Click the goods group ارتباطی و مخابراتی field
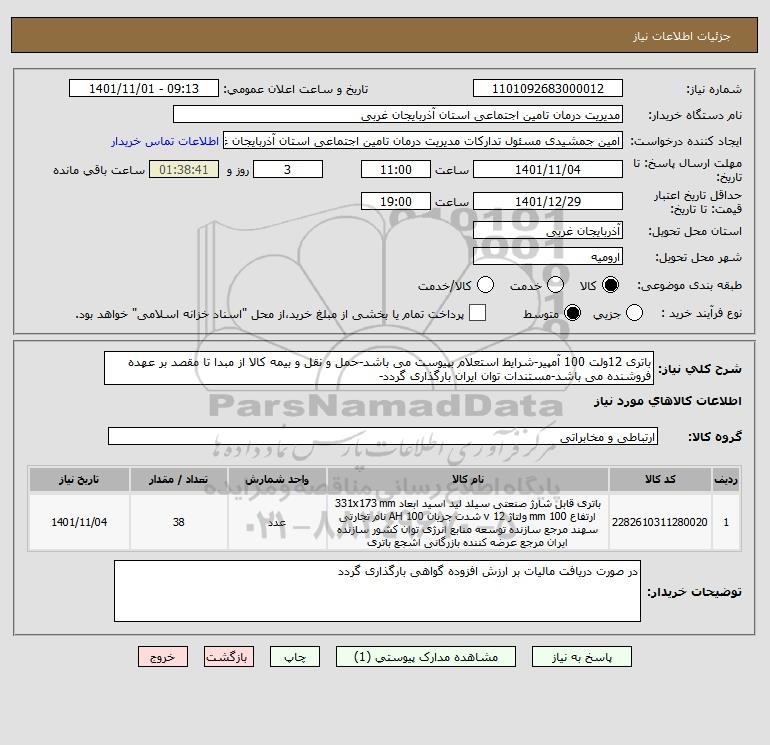The height and width of the screenshot is (745, 770). tap(383, 436)
